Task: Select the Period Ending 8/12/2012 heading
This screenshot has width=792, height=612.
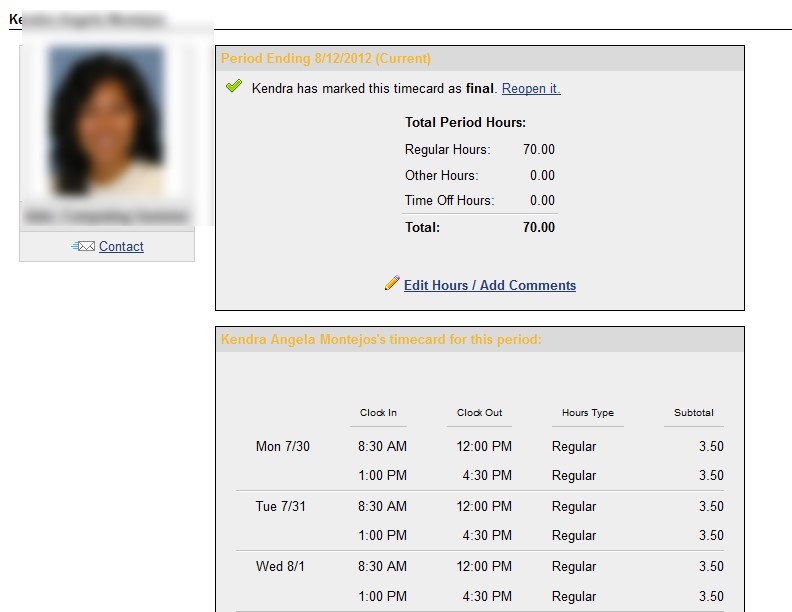Action: click(x=326, y=58)
